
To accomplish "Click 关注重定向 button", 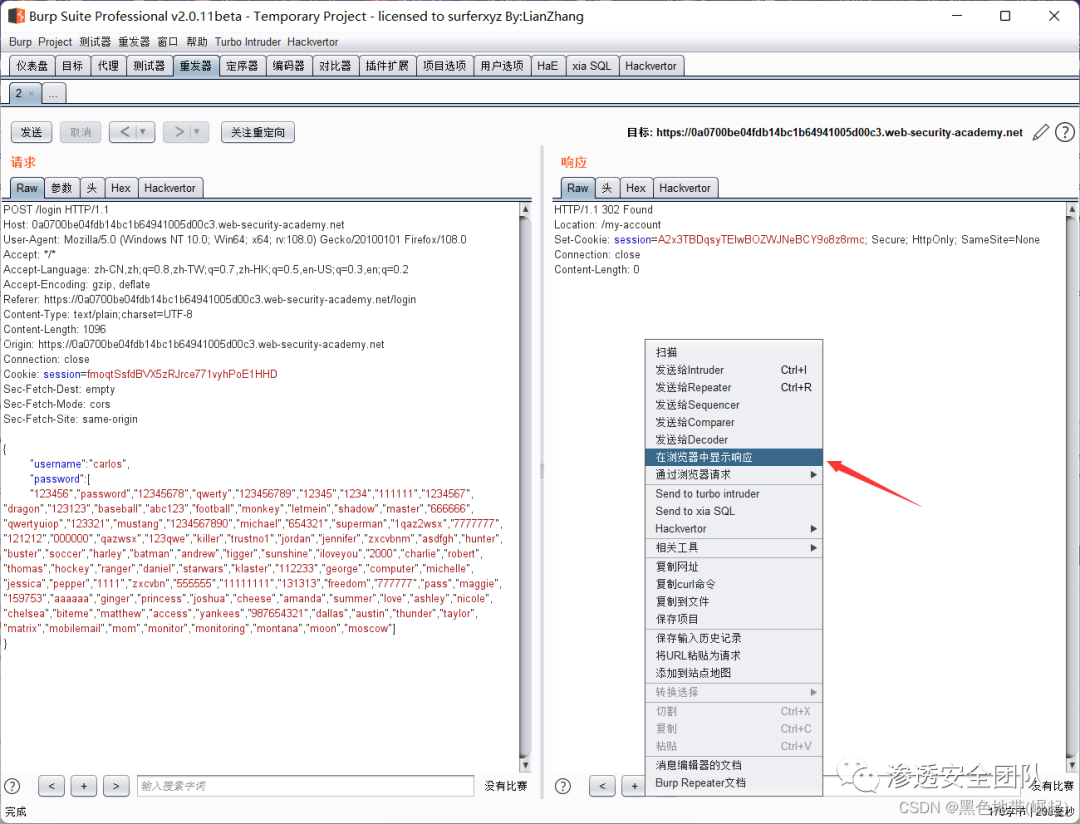I will 258,132.
